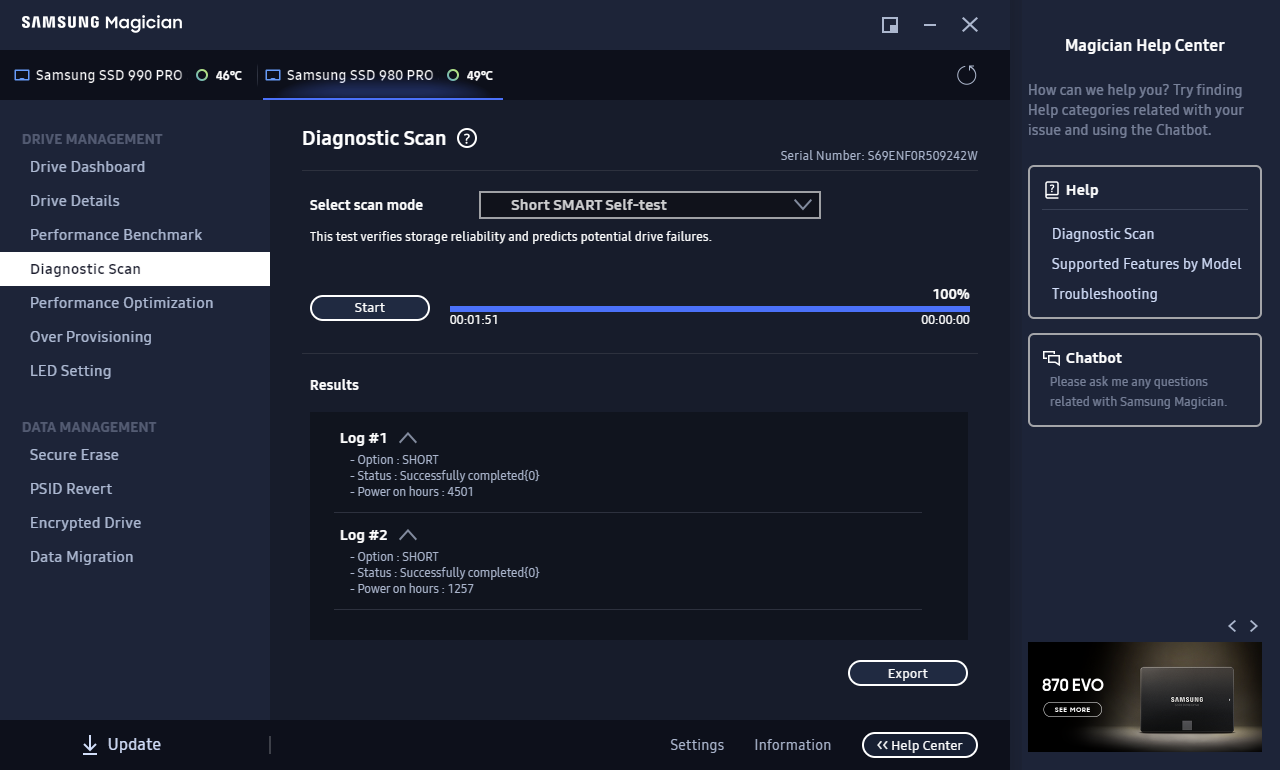Switch to Samsung SSD 980 PRO tab

point(383,75)
